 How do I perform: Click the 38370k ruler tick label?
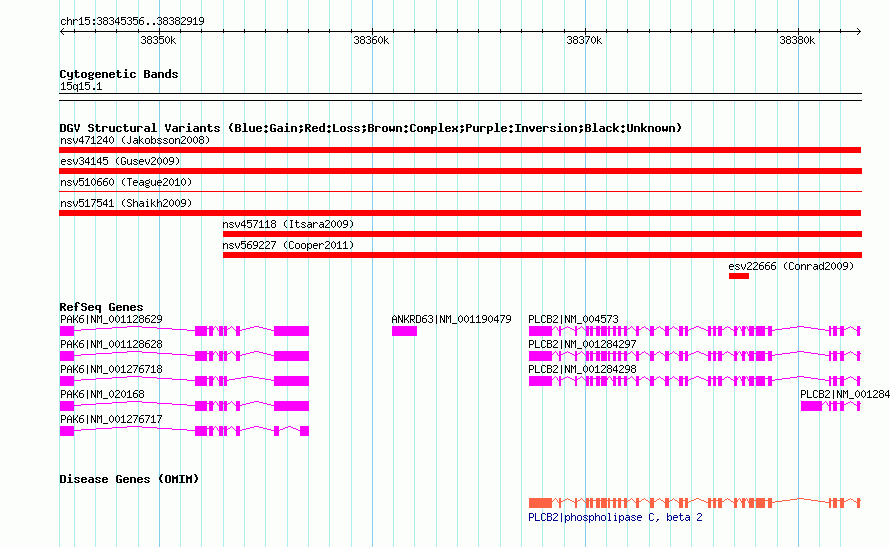point(584,40)
